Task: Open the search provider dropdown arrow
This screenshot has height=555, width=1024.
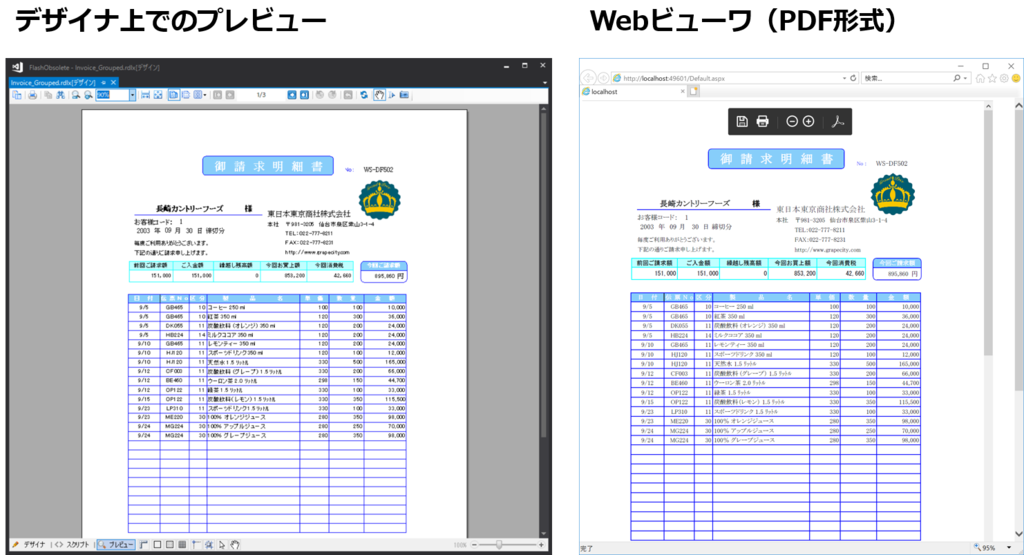Action: point(965,78)
